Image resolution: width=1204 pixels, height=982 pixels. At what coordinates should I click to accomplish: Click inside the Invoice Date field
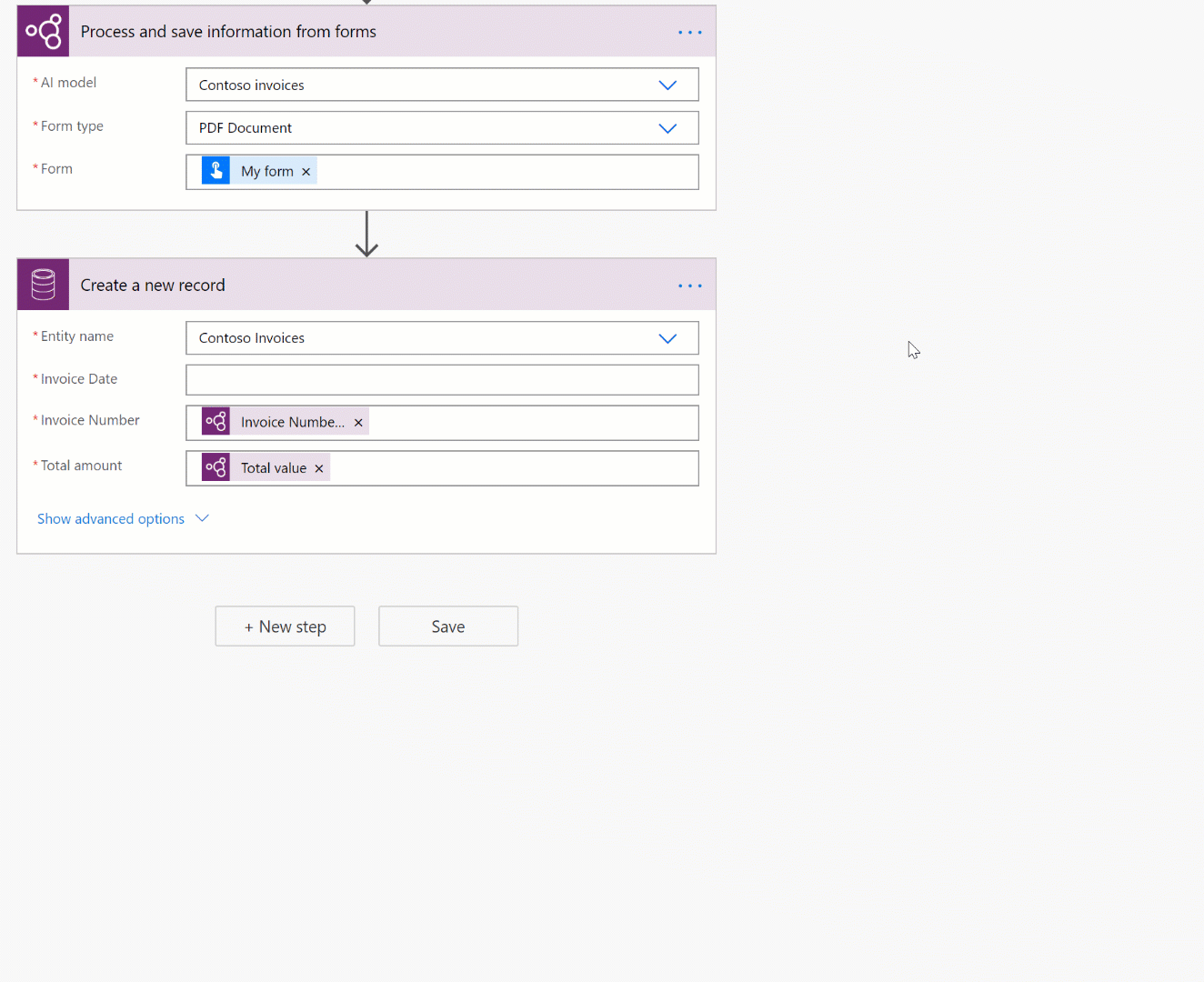[442, 379]
